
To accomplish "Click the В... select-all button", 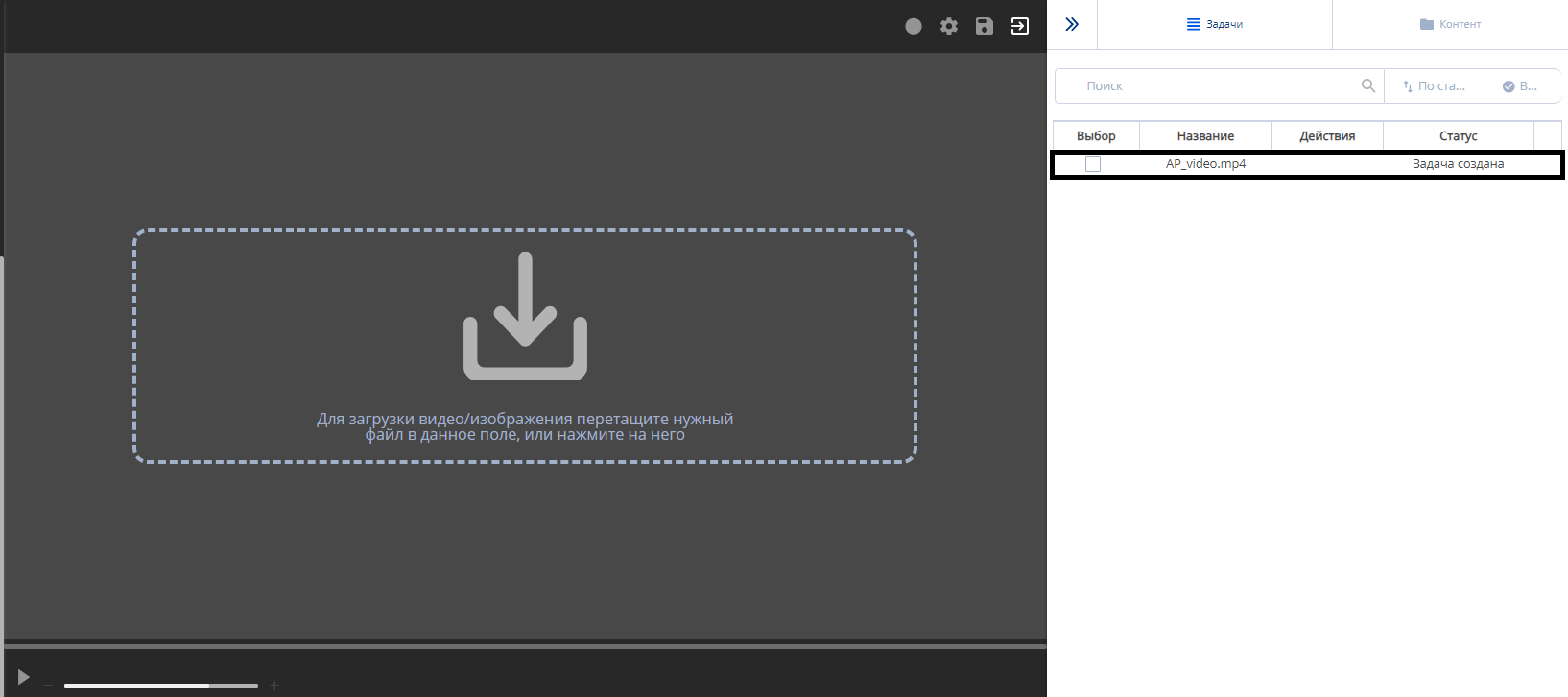I will pyautogui.click(x=1522, y=85).
